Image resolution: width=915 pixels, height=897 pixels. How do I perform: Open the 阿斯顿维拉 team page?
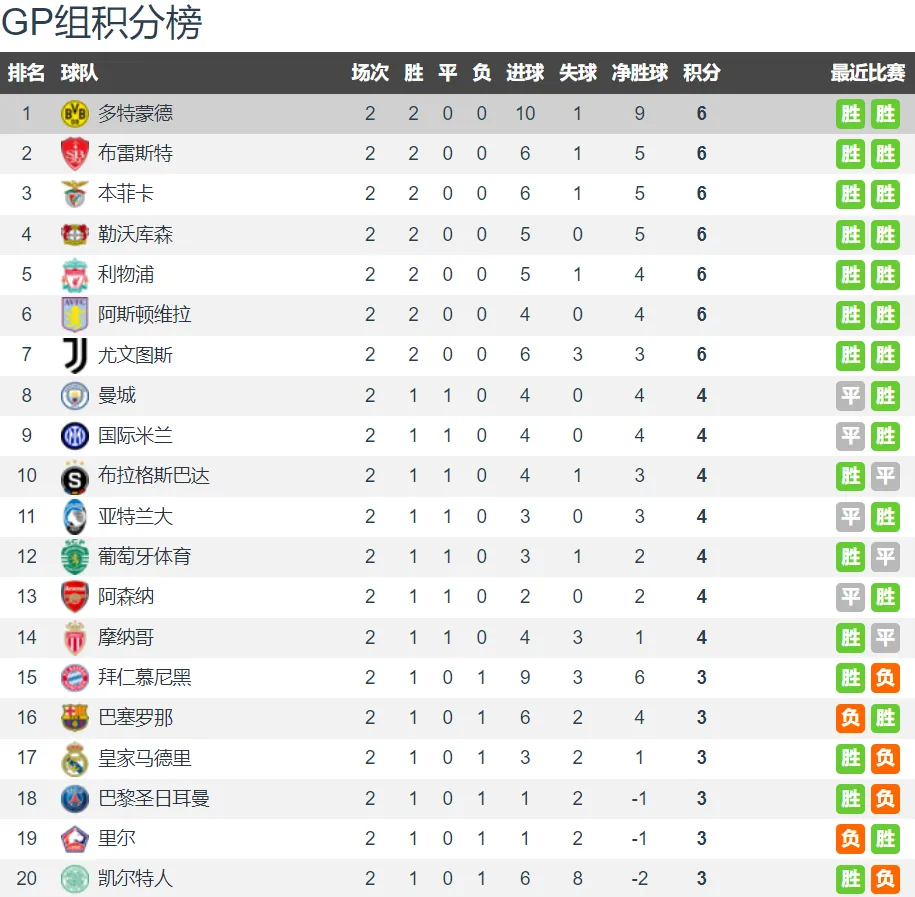point(144,315)
